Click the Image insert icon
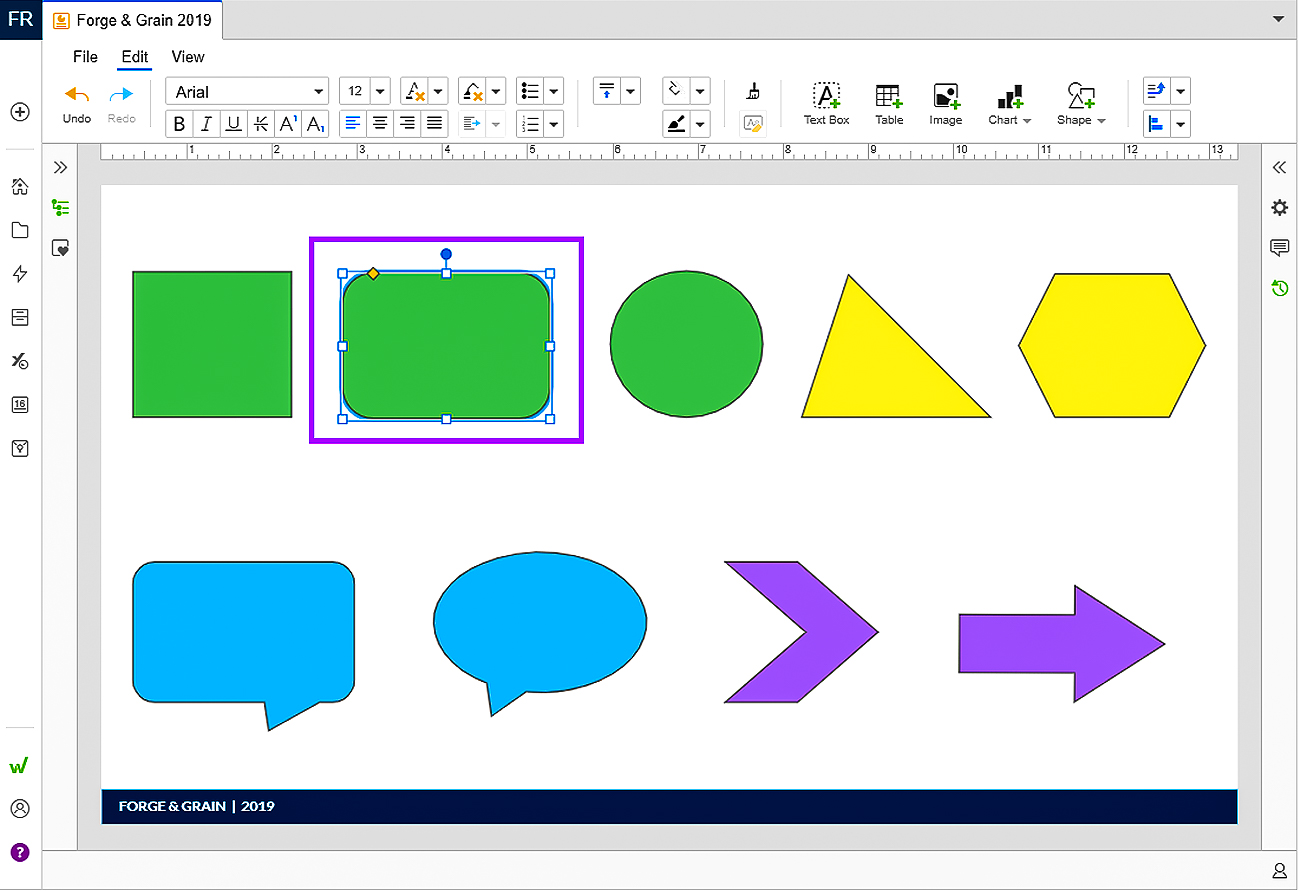Viewport: 1300px width, 891px height. pyautogui.click(x=945, y=104)
